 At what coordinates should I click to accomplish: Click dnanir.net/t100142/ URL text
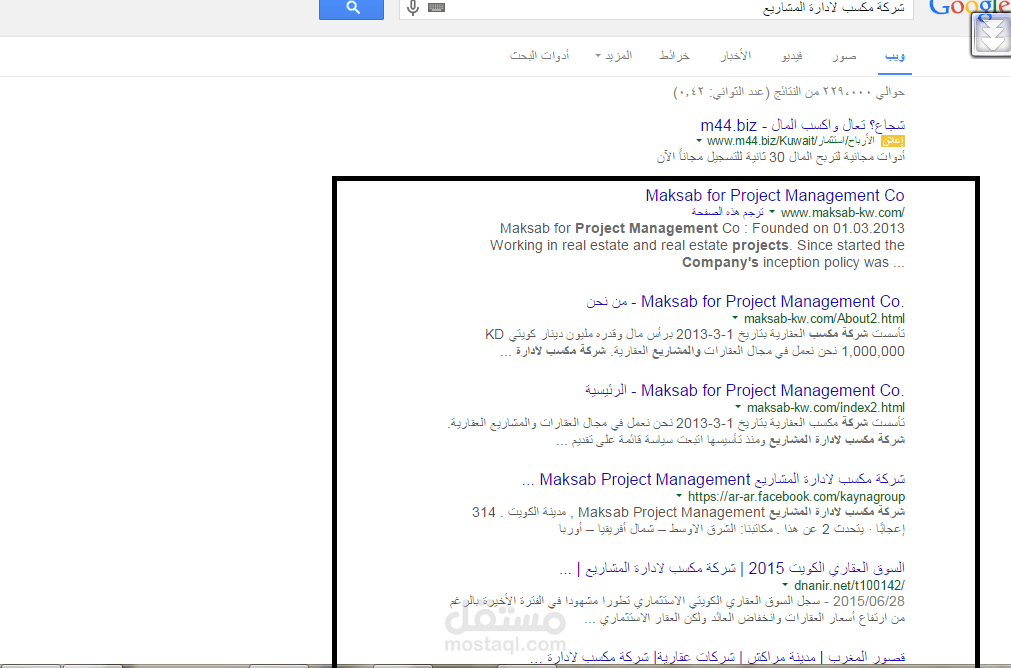tap(849, 585)
